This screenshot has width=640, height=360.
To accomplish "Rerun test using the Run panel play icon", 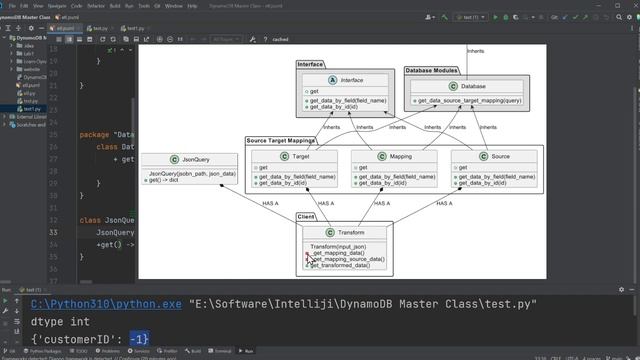I will (x=5, y=301).
